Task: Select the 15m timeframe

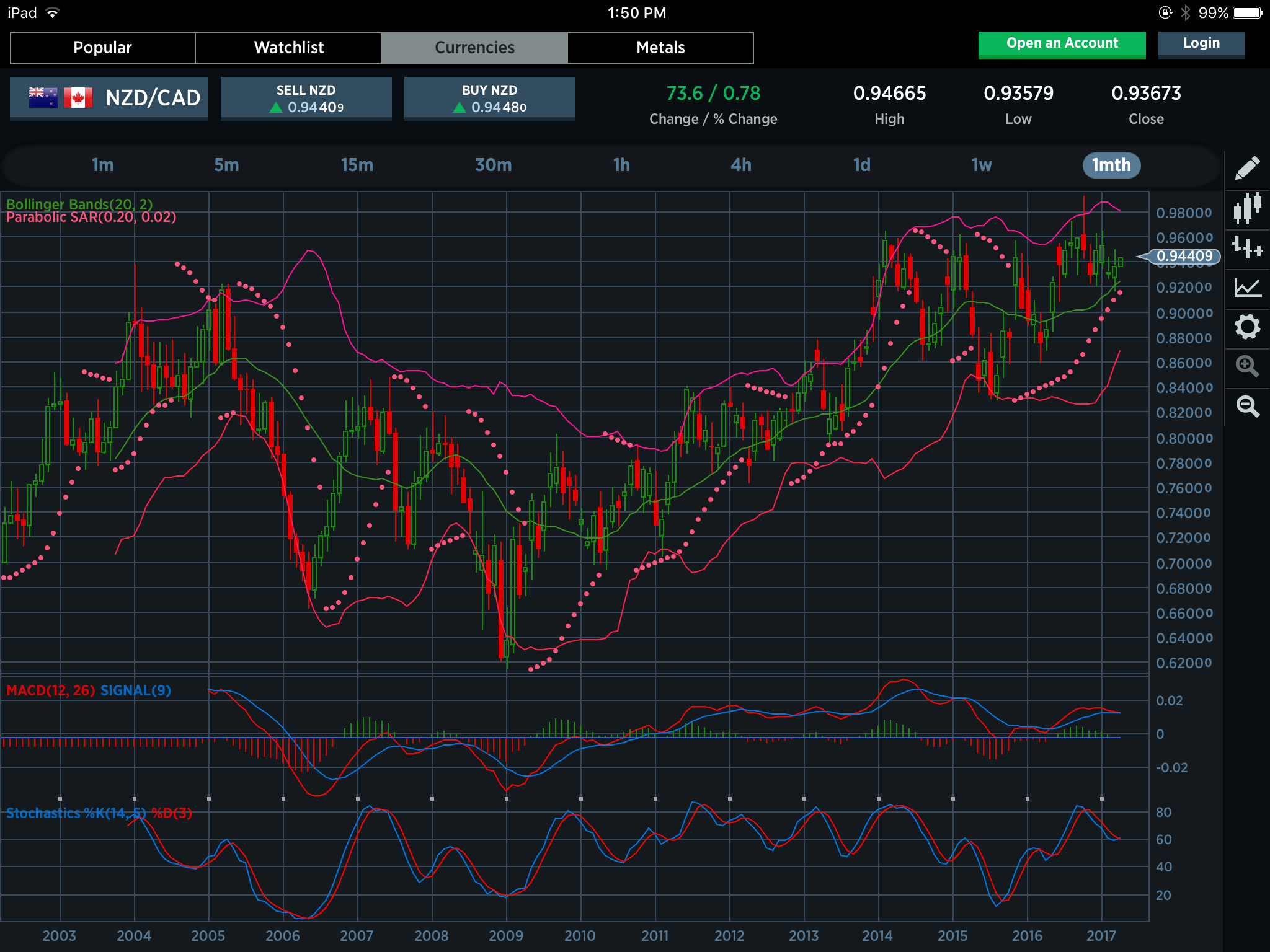Action: pyautogui.click(x=357, y=165)
